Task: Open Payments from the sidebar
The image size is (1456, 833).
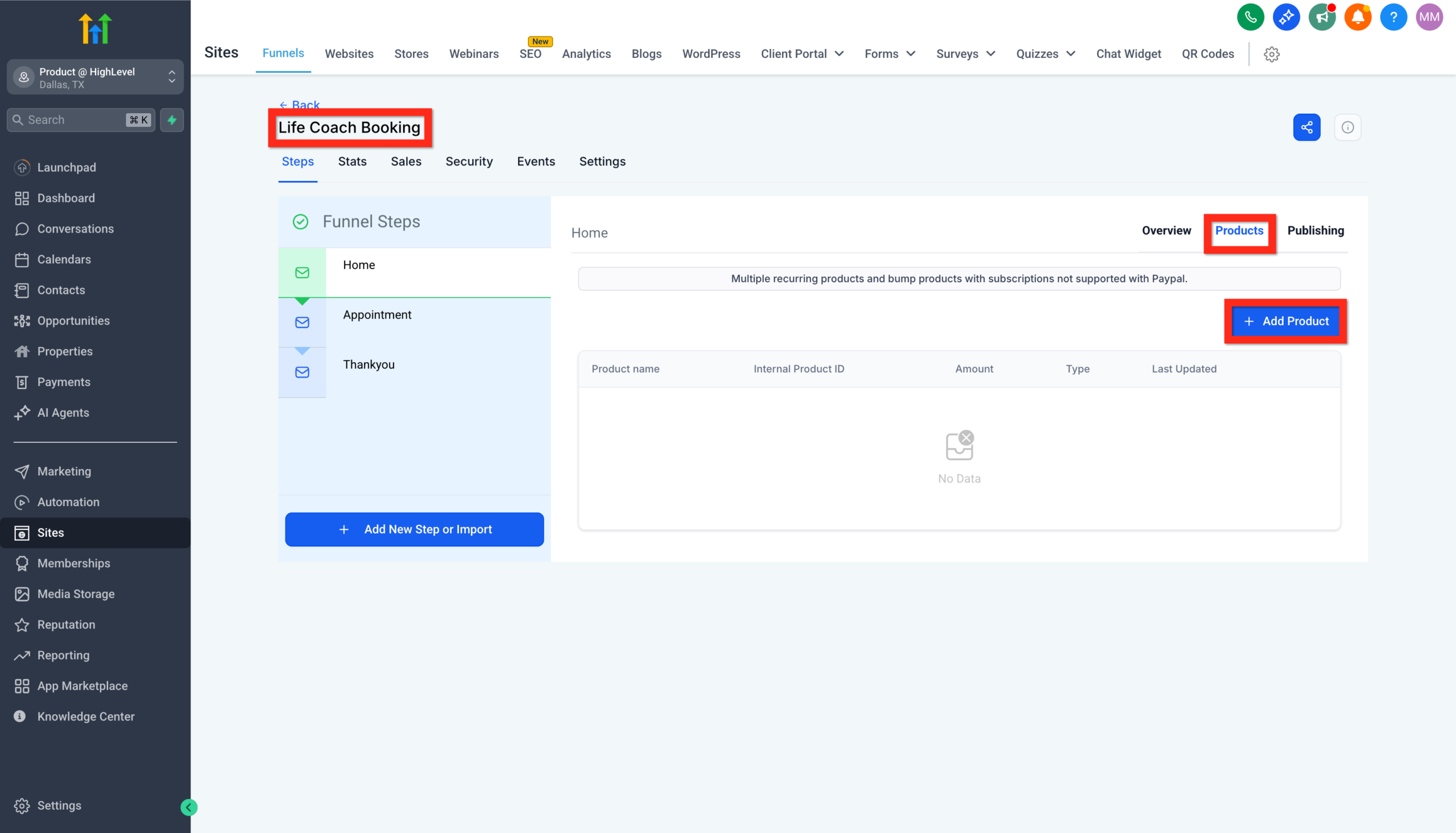Action: pos(22,382)
